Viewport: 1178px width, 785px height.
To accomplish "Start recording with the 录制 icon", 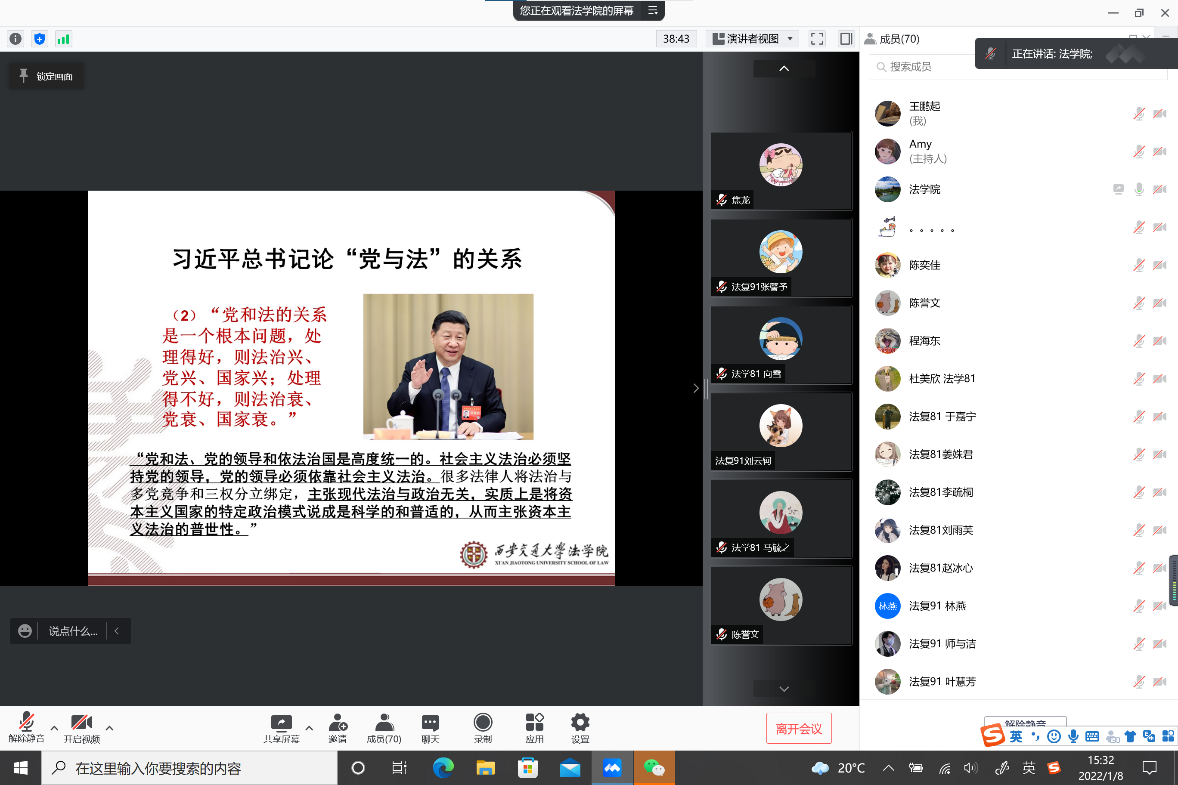I will pyautogui.click(x=483, y=726).
